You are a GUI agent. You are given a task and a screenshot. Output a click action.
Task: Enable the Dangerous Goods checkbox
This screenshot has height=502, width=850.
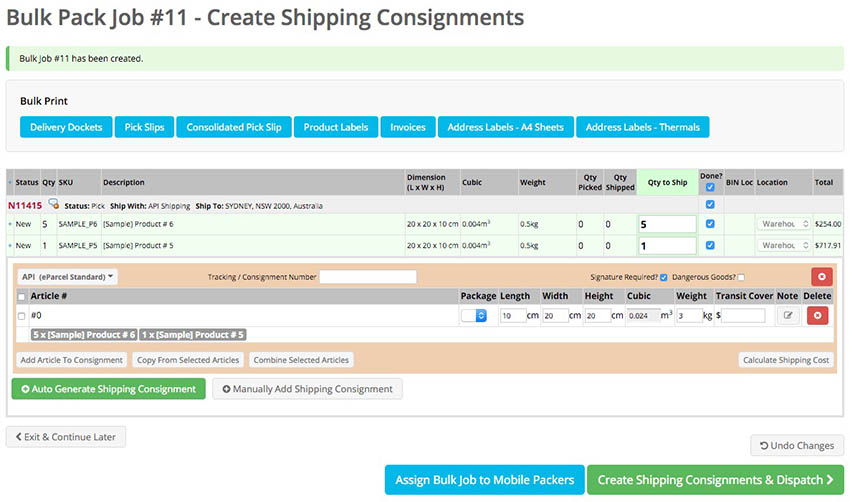pos(740,277)
